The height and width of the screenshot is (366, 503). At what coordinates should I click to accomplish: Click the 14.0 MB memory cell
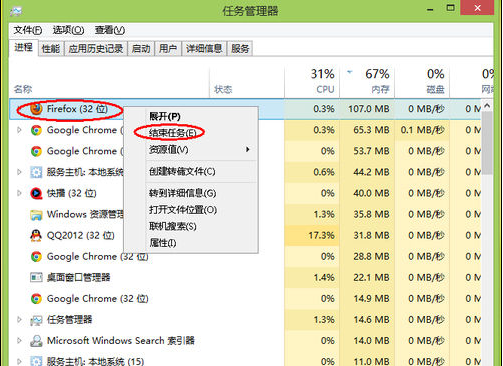pos(367,341)
